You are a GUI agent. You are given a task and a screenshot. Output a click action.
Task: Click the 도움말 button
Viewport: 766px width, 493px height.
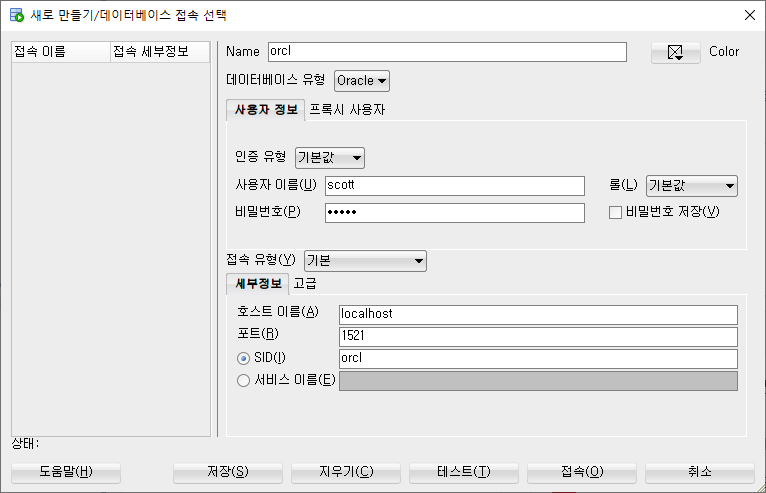[x=66, y=472]
